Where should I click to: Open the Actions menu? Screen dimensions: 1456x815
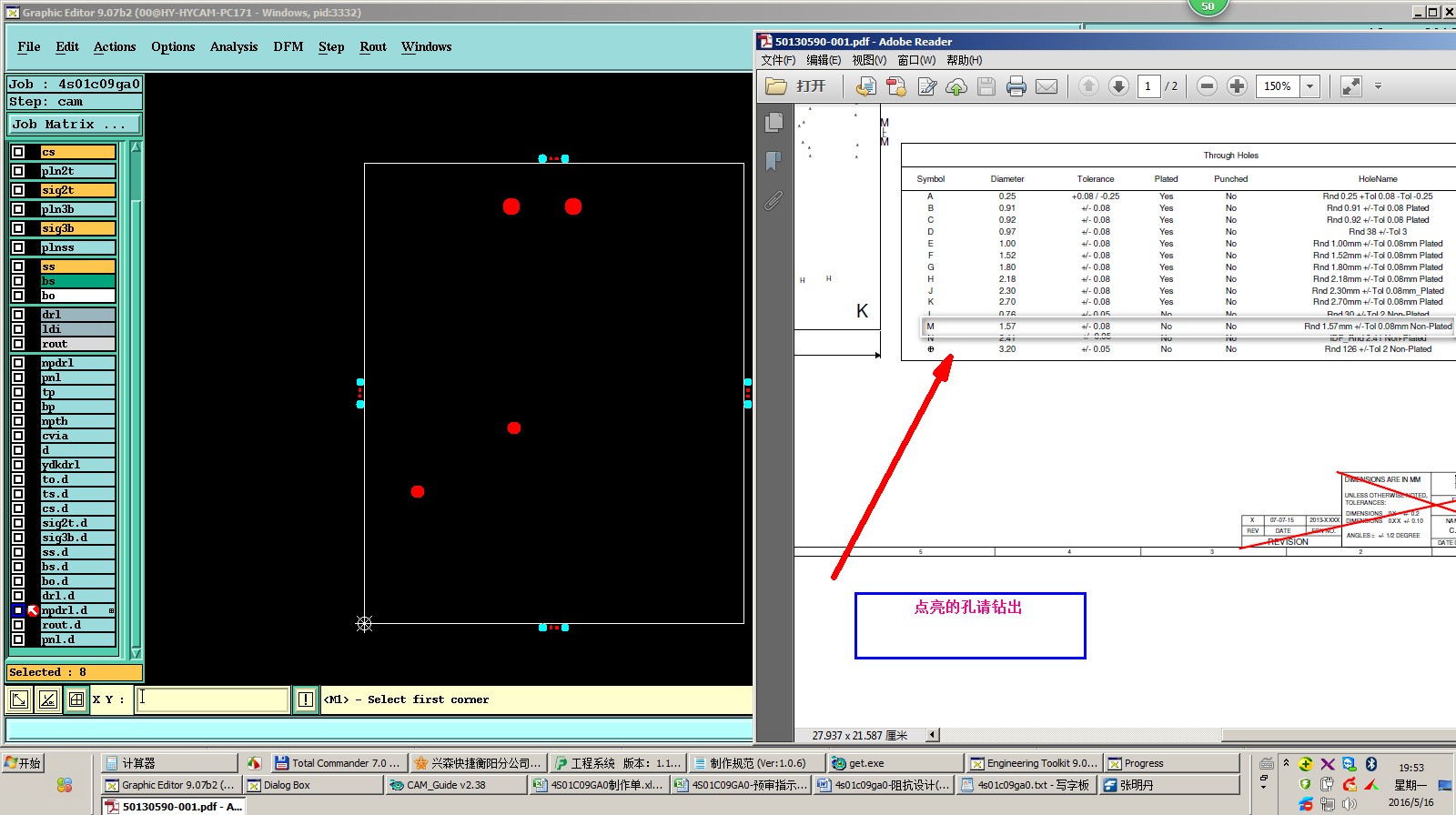click(115, 46)
